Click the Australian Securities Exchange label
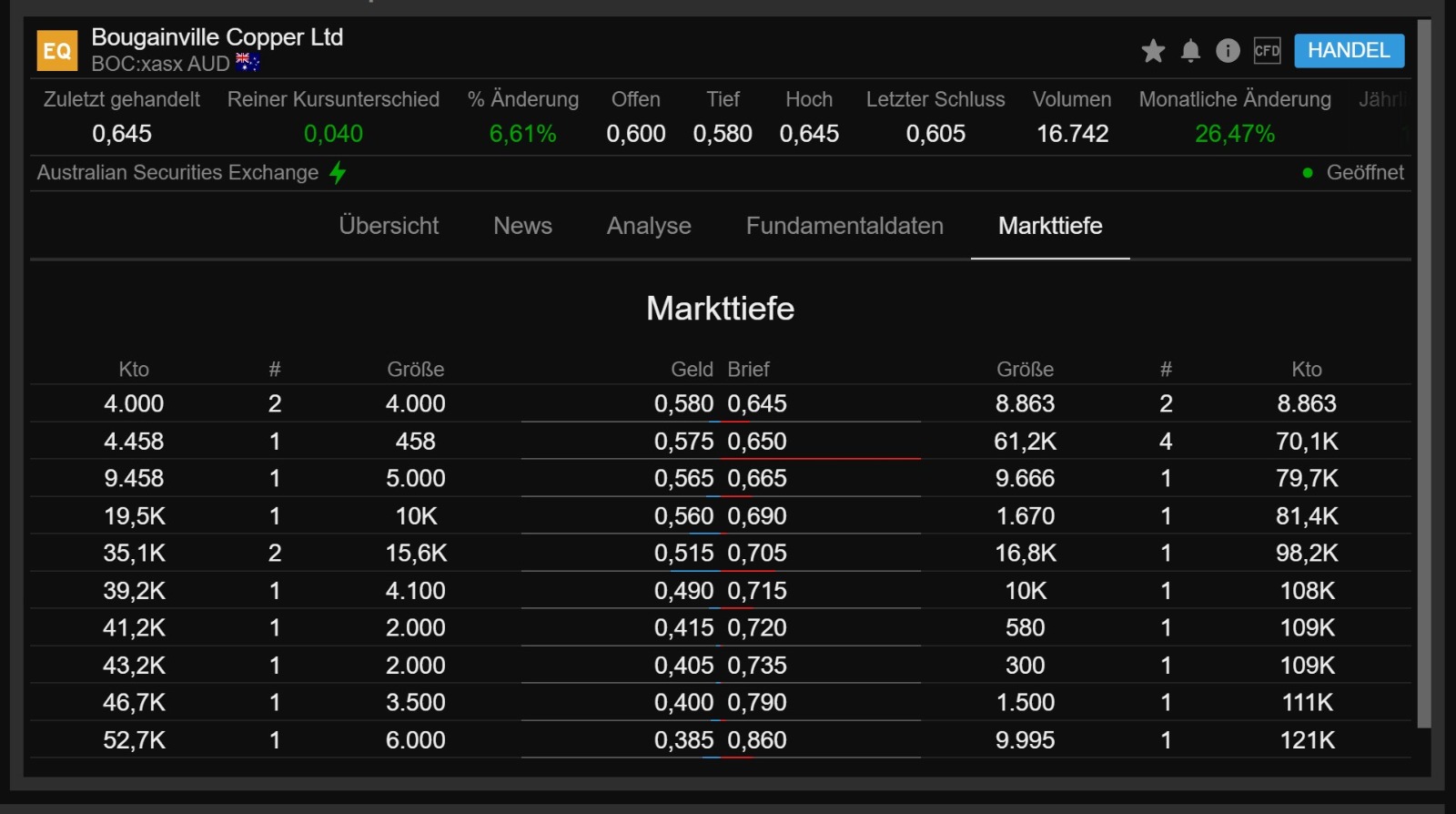 tap(177, 173)
